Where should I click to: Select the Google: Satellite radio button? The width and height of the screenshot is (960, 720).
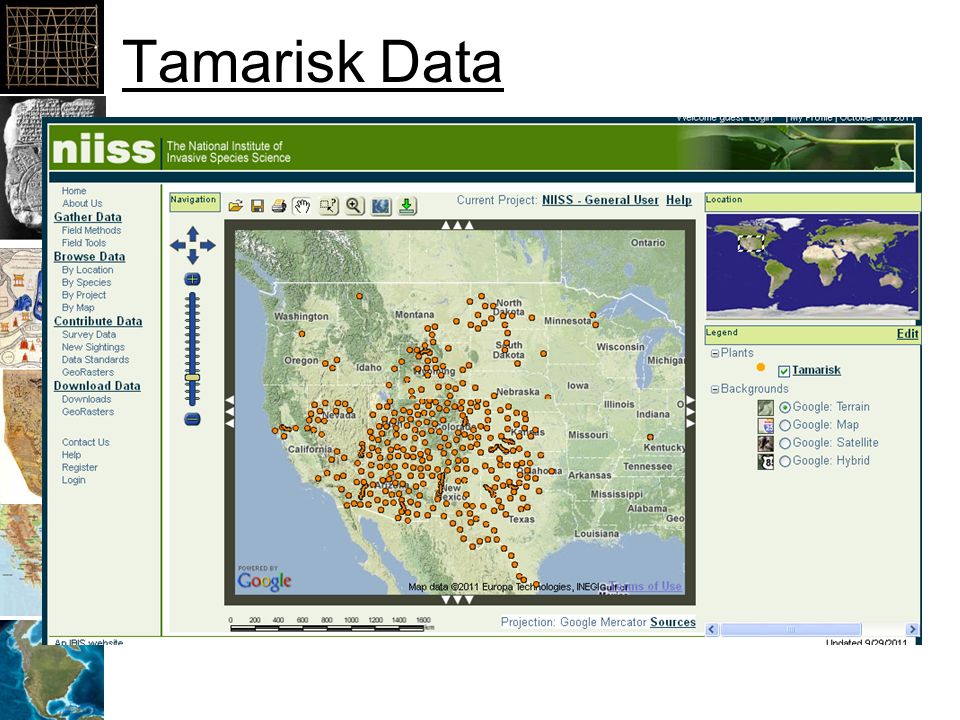pos(785,443)
